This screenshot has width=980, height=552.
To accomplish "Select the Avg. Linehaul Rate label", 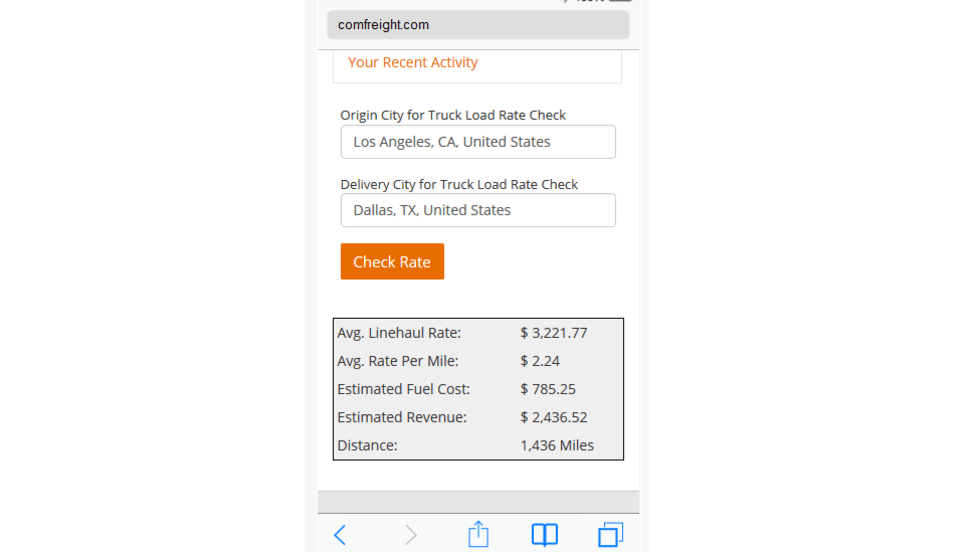I will pos(399,333).
